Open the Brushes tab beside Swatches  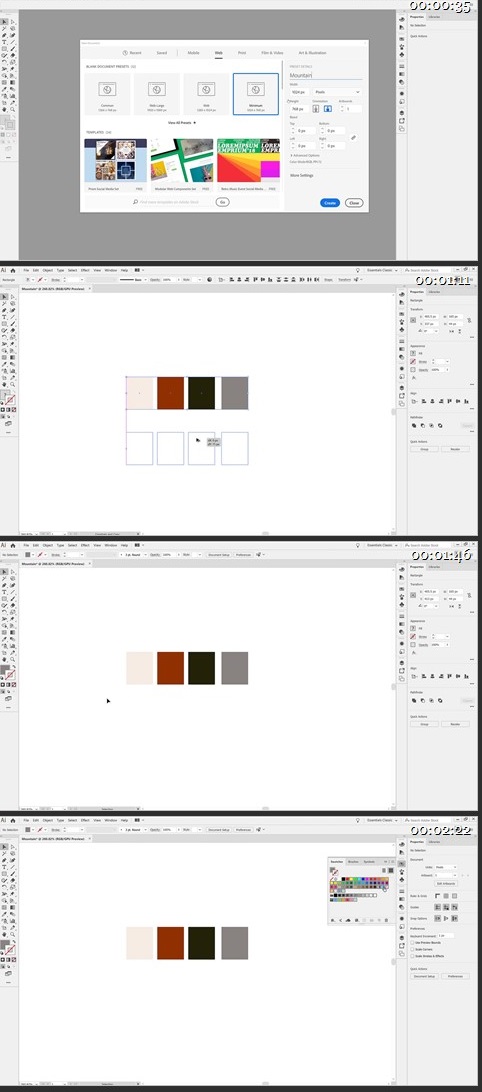click(353, 861)
